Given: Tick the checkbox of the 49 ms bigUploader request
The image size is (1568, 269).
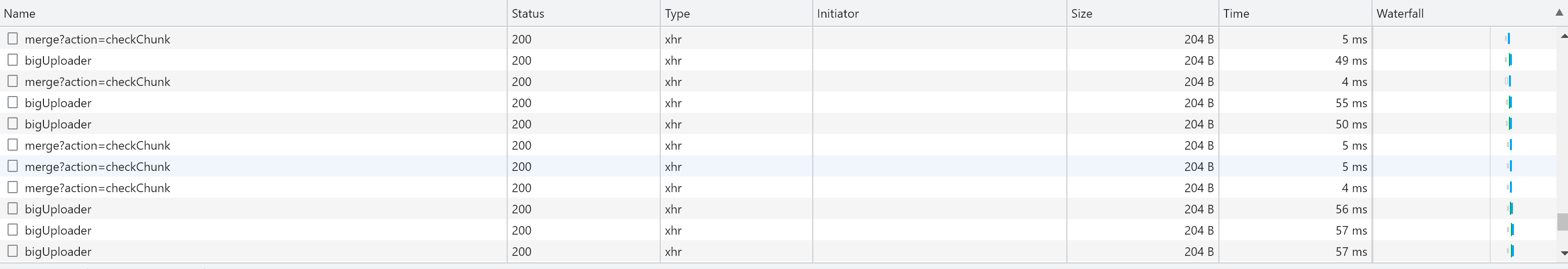Looking at the screenshot, I should (x=12, y=60).
